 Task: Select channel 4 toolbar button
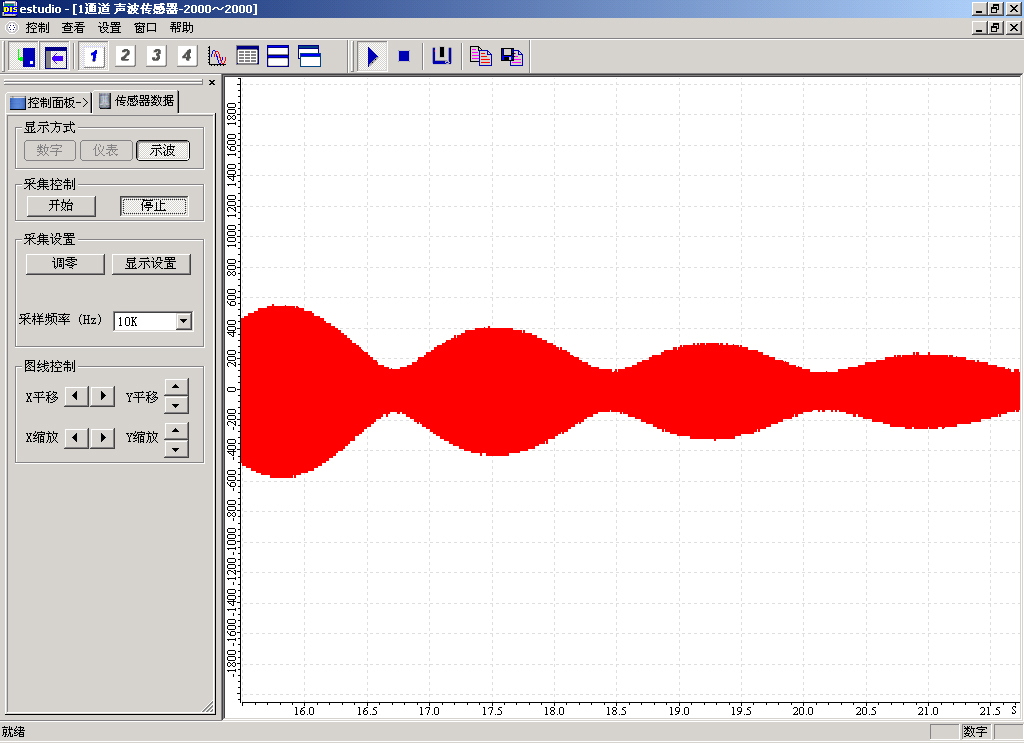tap(186, 56)
